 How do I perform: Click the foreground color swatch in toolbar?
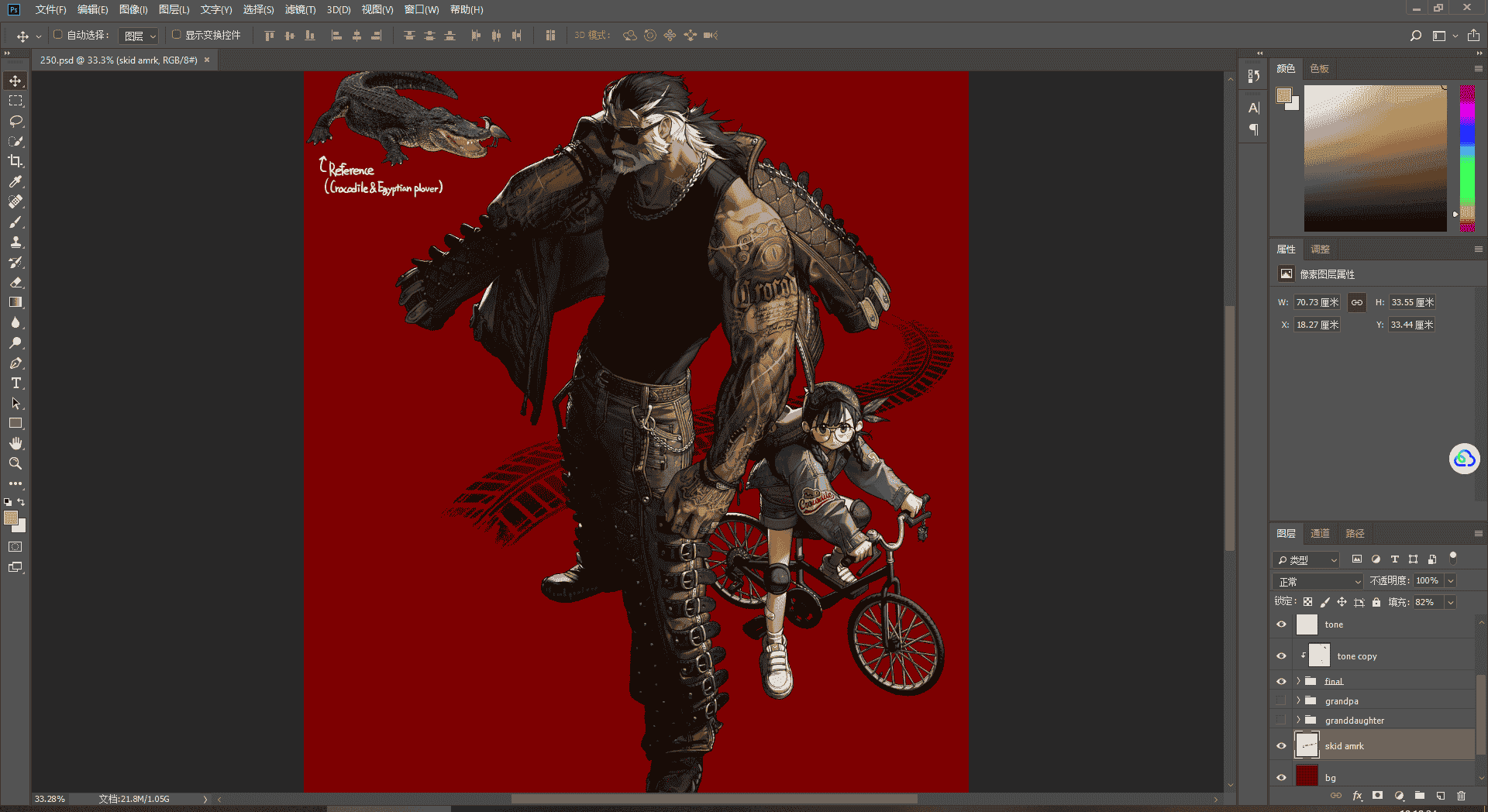pos(10,518)
